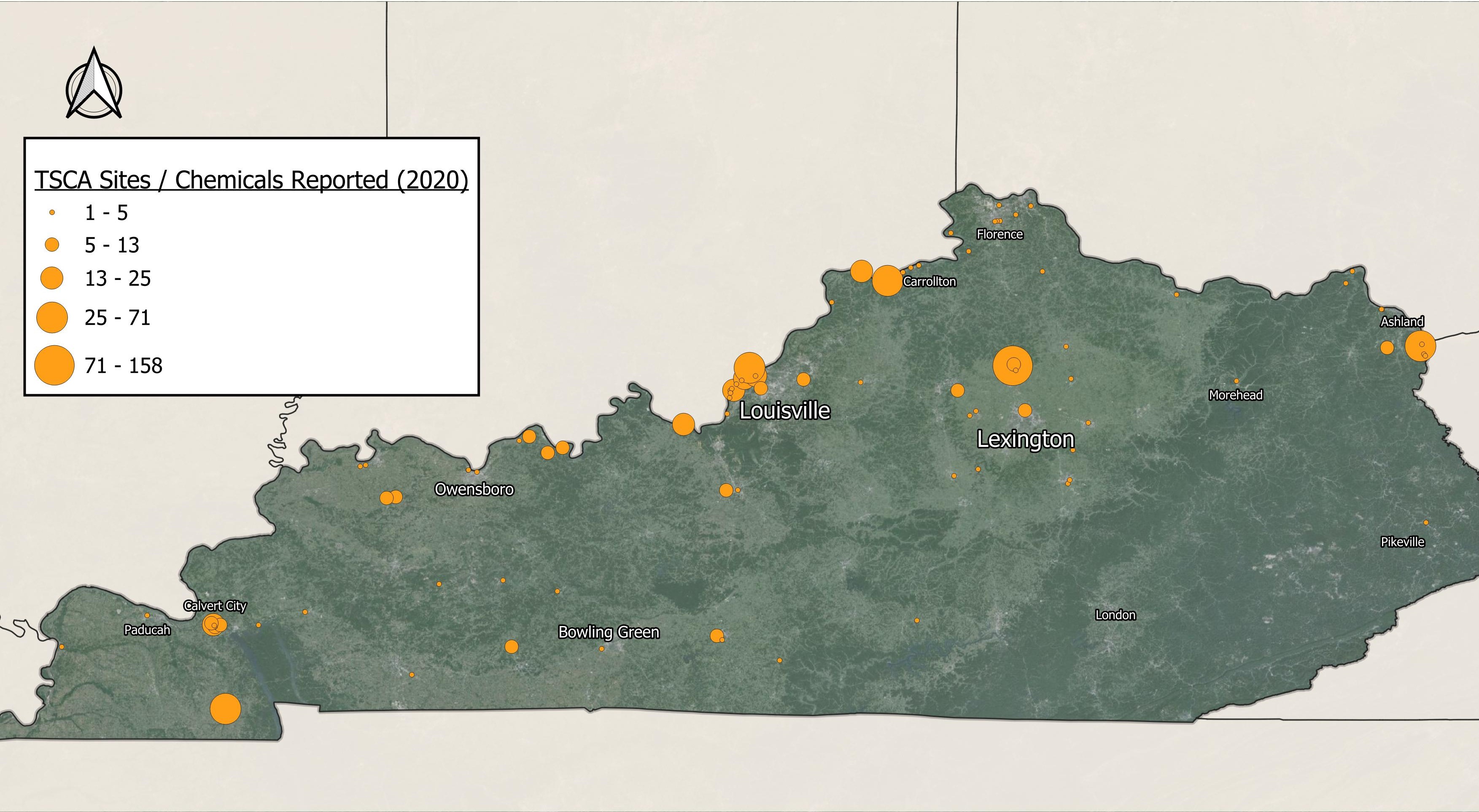This screenshot has width=1479, height=812.
Task: Click the 71 - 158 legend circle symbol
Action: click(54, 365)
